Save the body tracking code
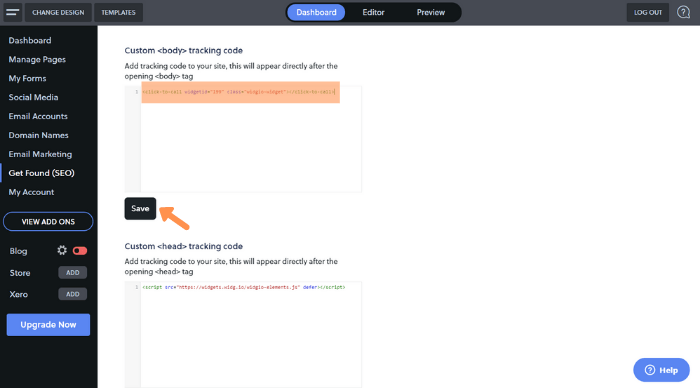700x388 pixels. coord(140,209)
